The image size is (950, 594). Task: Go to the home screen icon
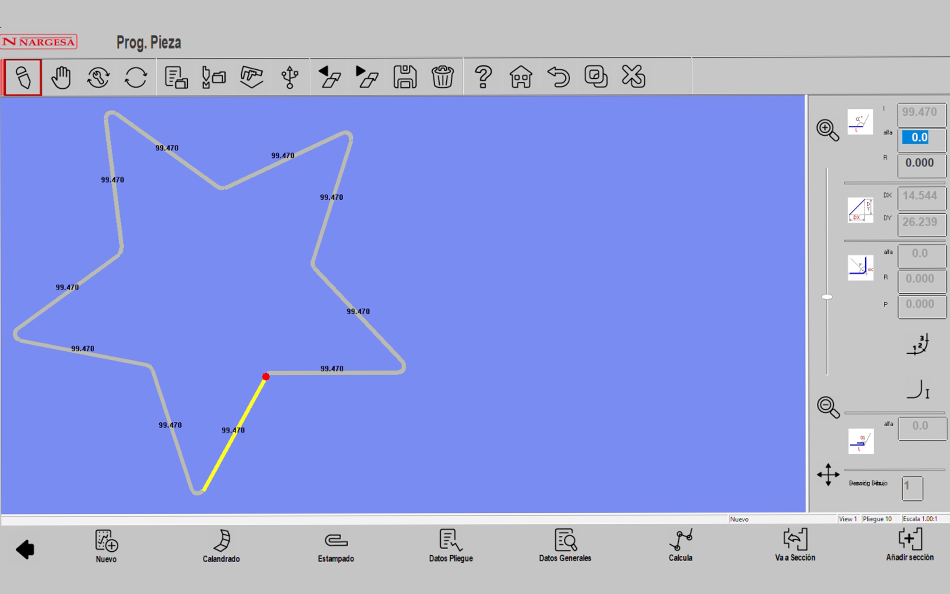pos(521,77)
